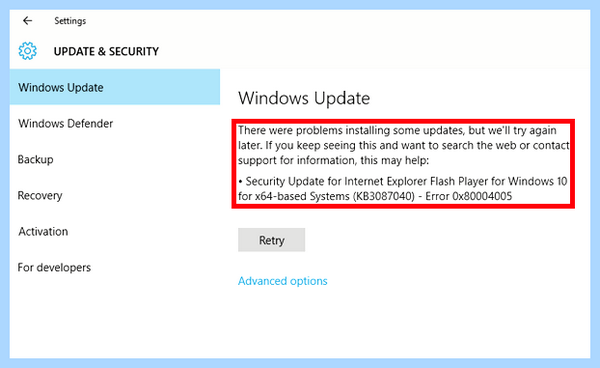Click the Windows Update page heading
Viewport: 600px width, 368px height.
[304, 98]
